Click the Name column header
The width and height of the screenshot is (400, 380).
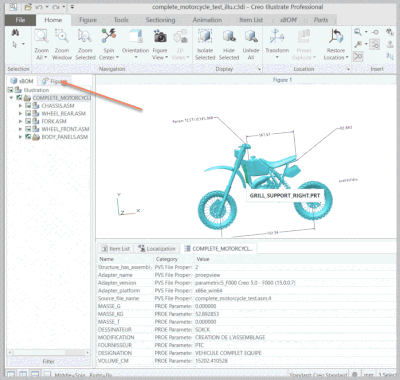125,259
